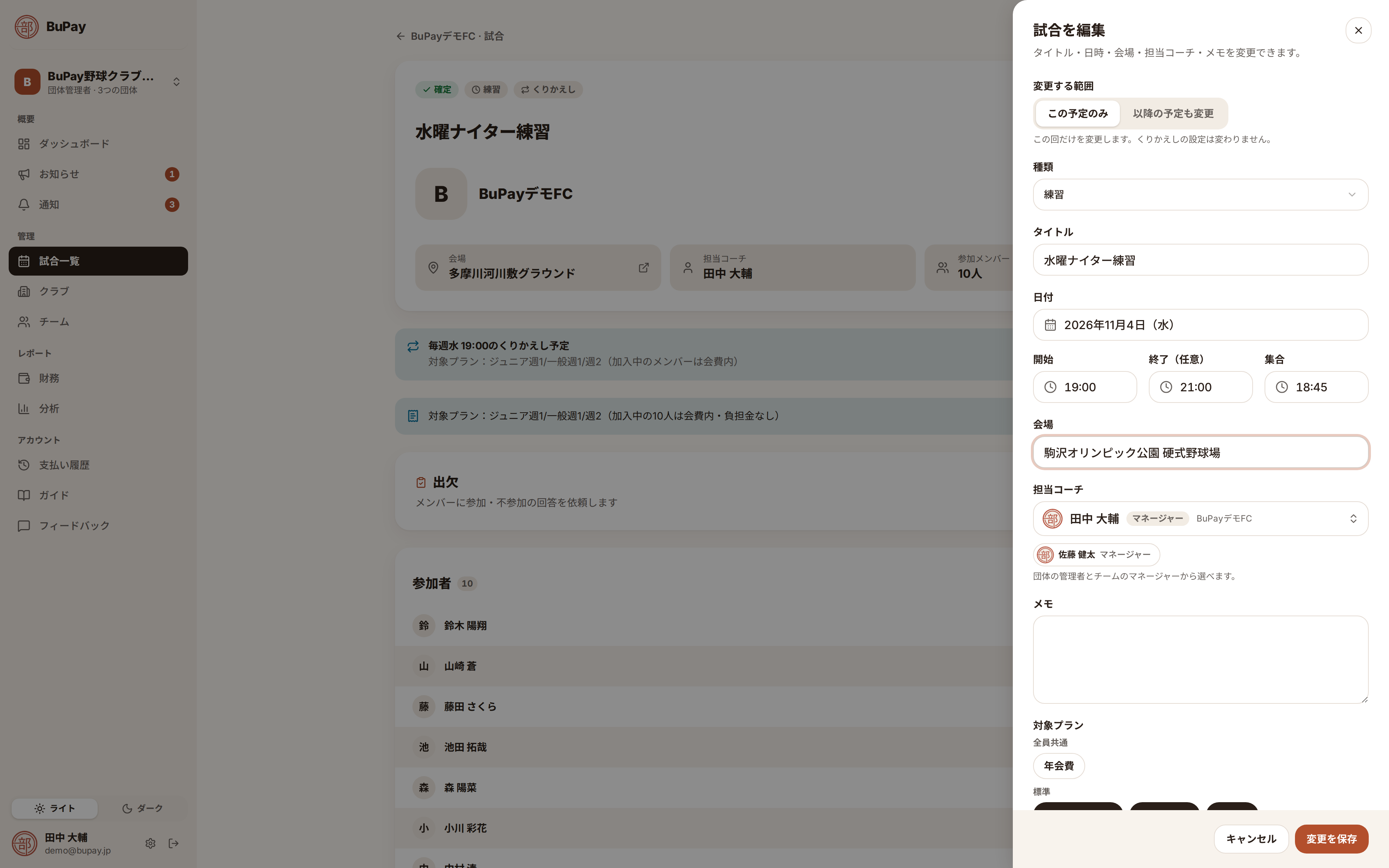Click the 確定 status badge
Screen dimensions: 1389x868
tap(437, 90)
